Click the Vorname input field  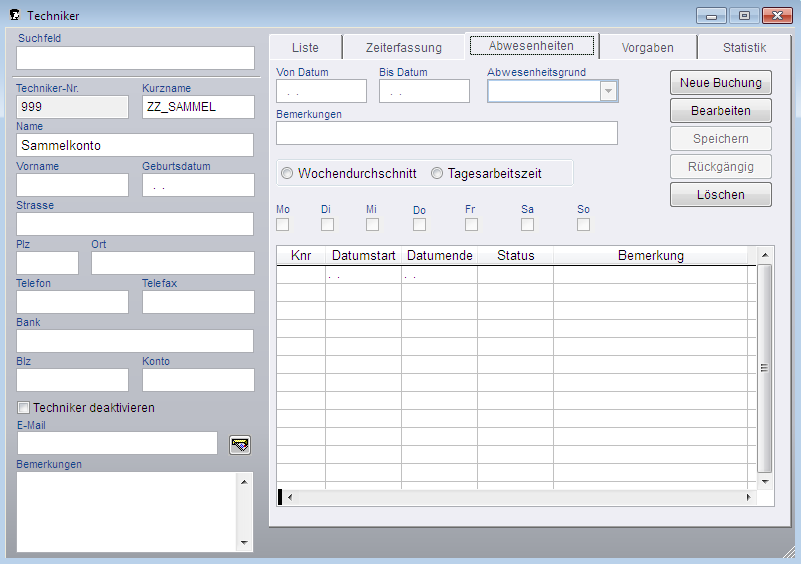[x=72, y=185]
